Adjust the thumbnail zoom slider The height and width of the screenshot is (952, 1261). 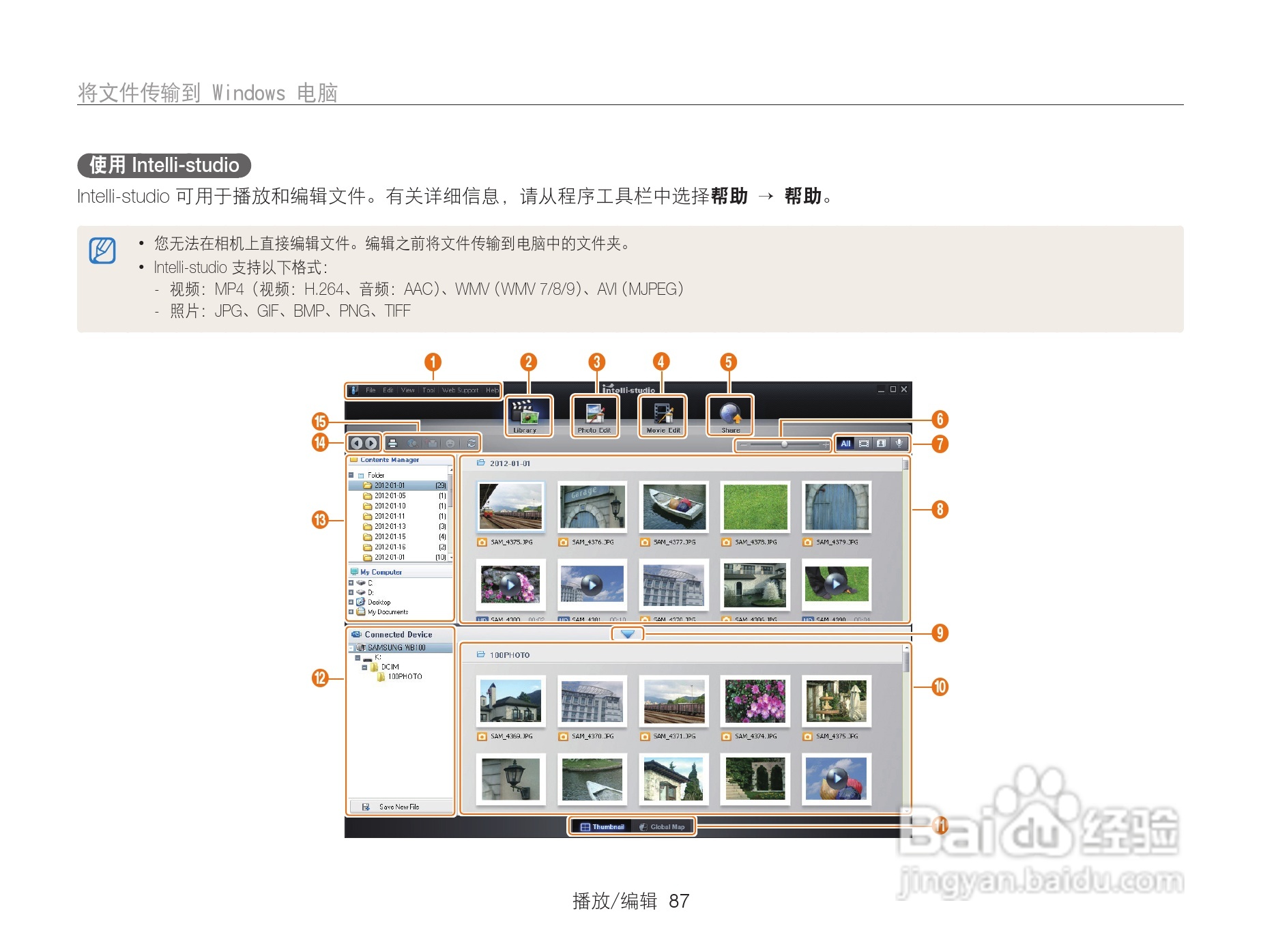[785, 444]
